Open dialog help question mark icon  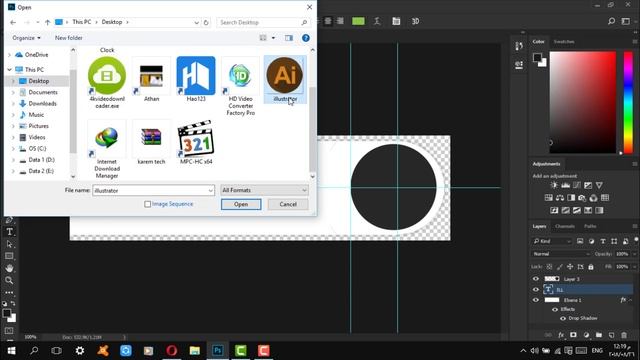pyautogui.click(x=306, y=38)
